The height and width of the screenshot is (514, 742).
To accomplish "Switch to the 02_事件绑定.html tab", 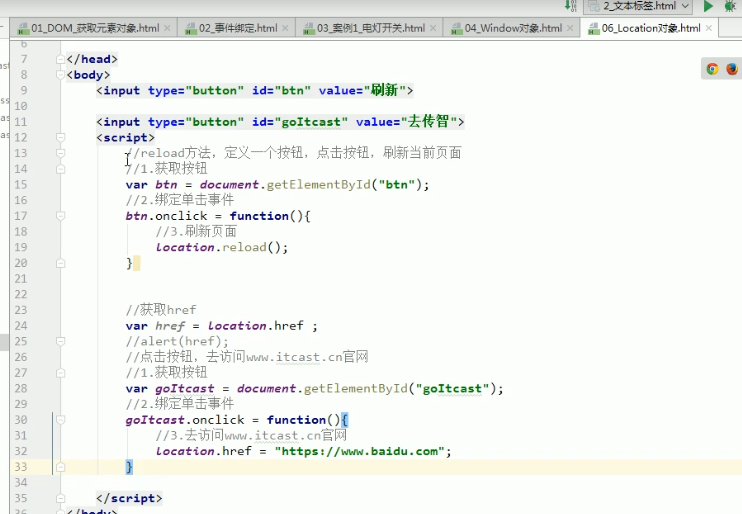I will (x=238, y=28).
